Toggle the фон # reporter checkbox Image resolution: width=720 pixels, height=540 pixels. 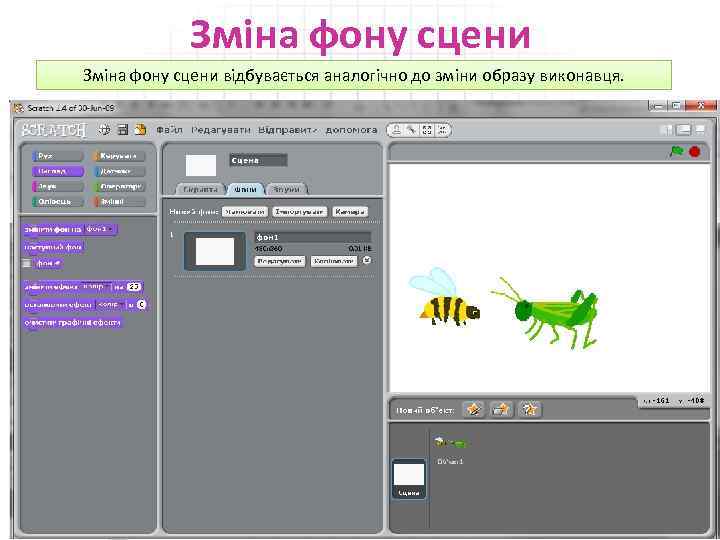[x=27, y=264]
